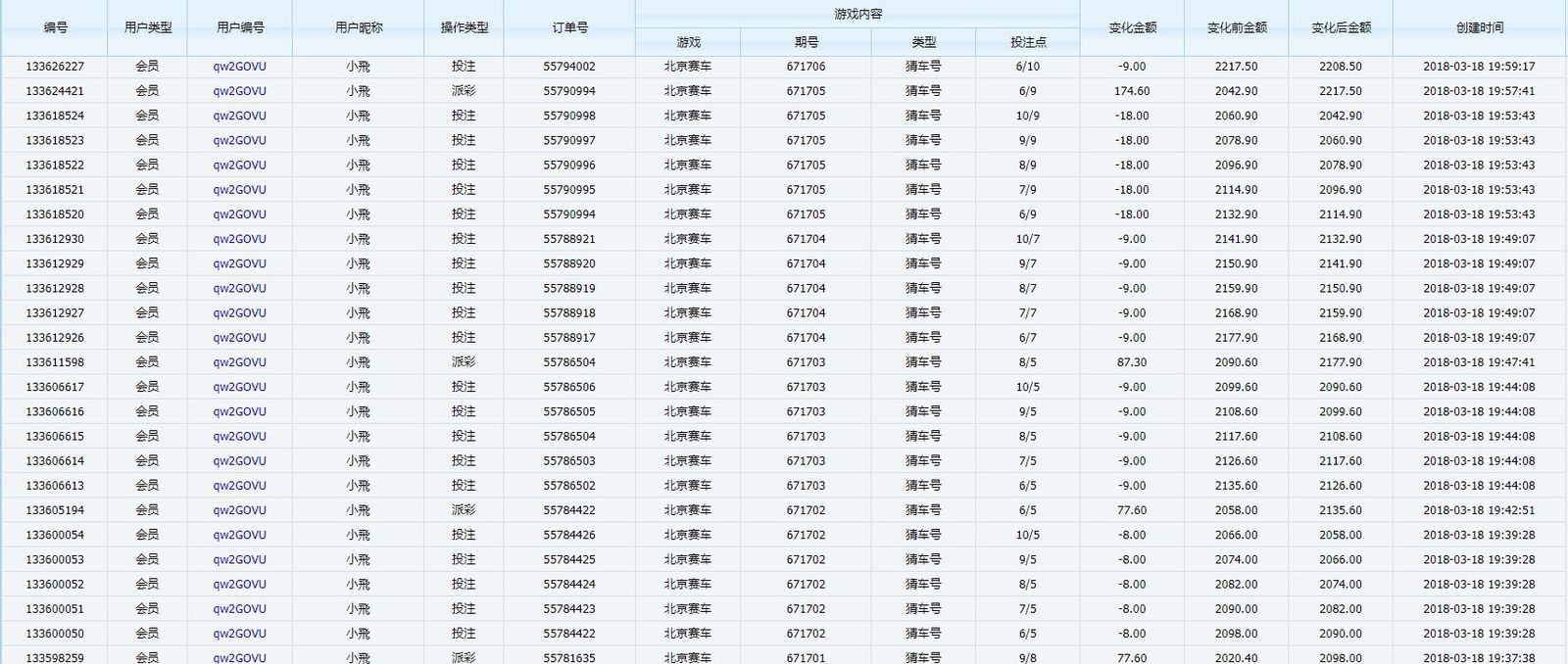The width and height of the screenshot is (1568, 664).
Task: Click the 投注点 sub-column header
Action: point(1028,42)
